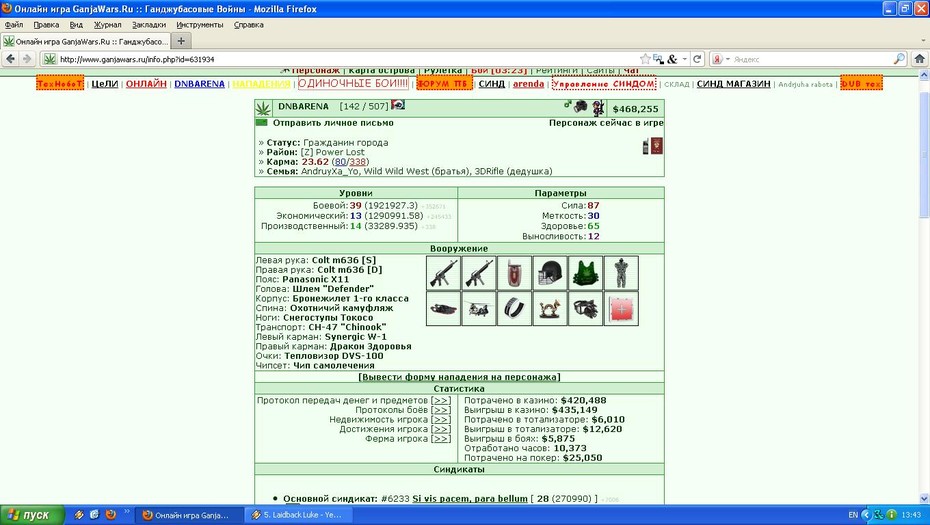Click the red self-healing chip icon

[x=621, y=308]
